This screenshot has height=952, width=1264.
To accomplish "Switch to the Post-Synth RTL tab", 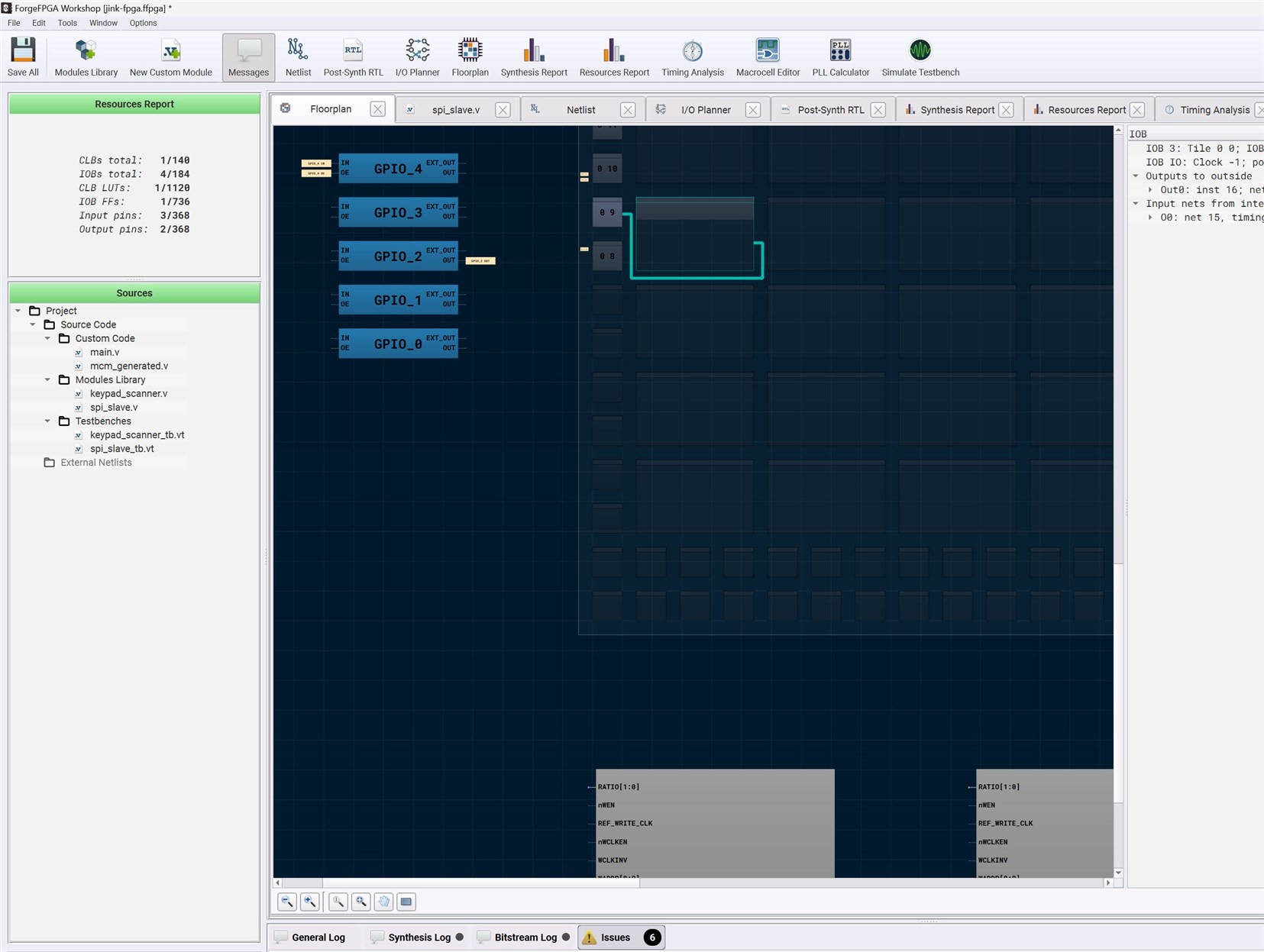I will coord(831,110).
